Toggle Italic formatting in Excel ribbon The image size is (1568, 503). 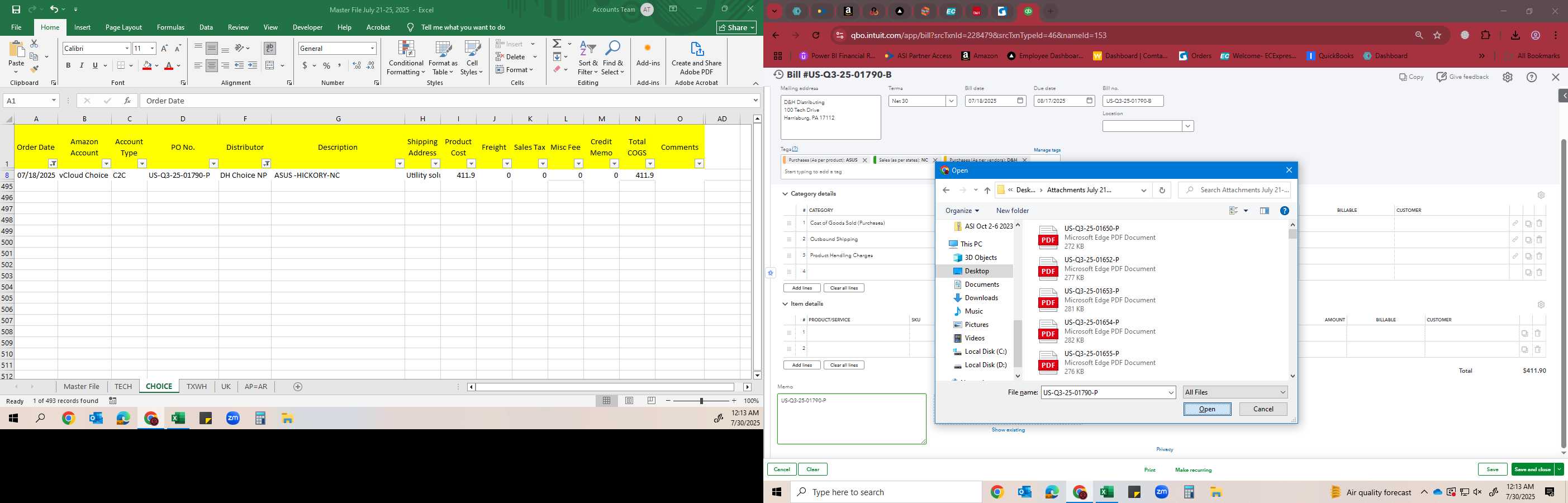[82, 65]
